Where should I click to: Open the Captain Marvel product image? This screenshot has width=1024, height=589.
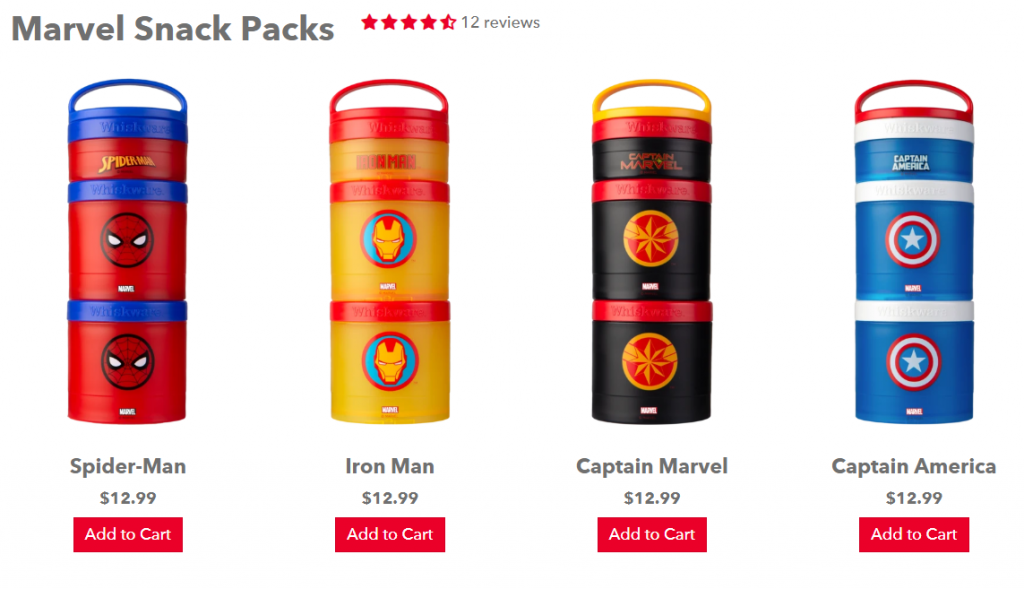tap(652, 251)
